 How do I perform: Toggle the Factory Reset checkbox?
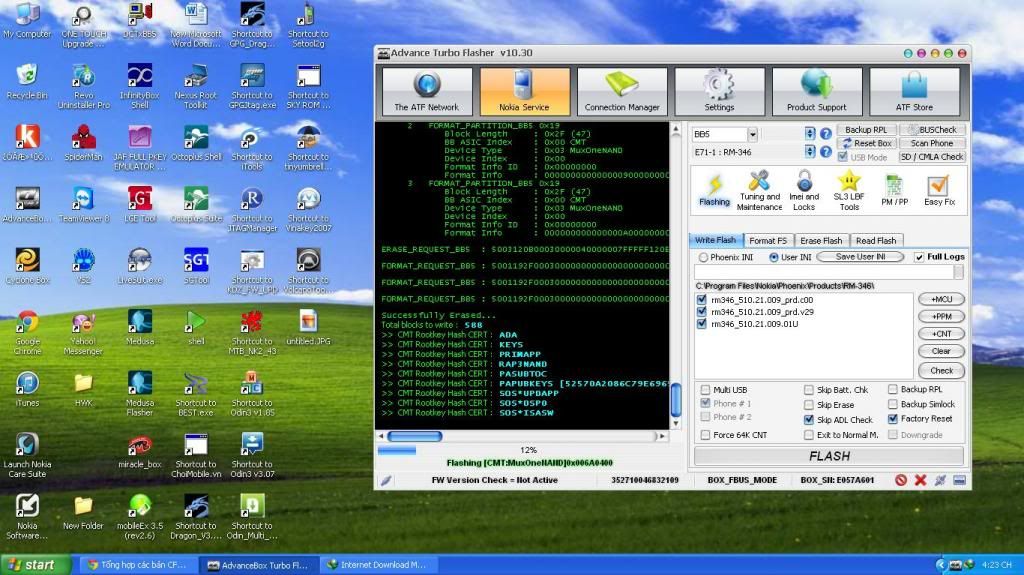[892, 419]
